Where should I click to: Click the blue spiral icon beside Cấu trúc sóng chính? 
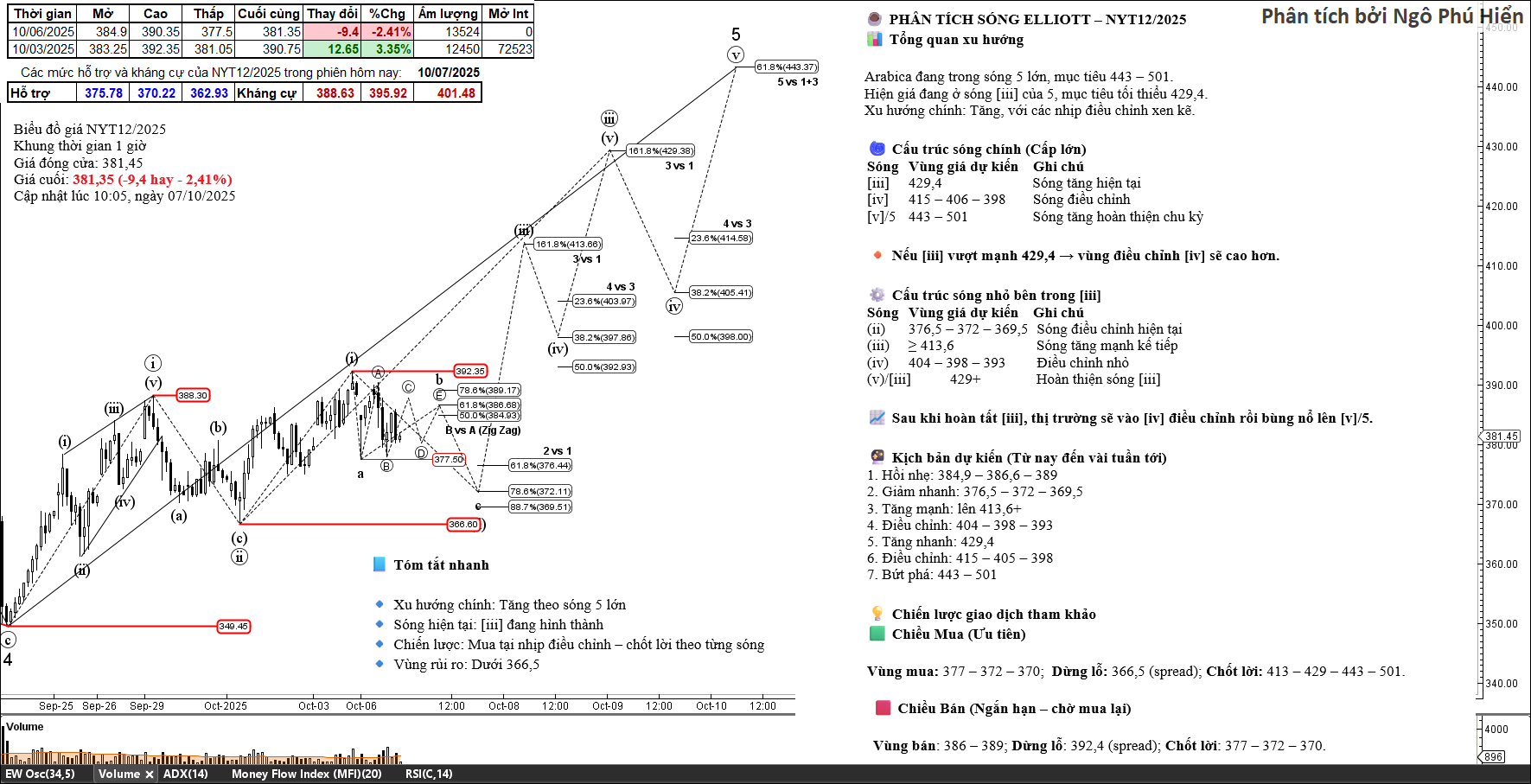click(877, 149)
